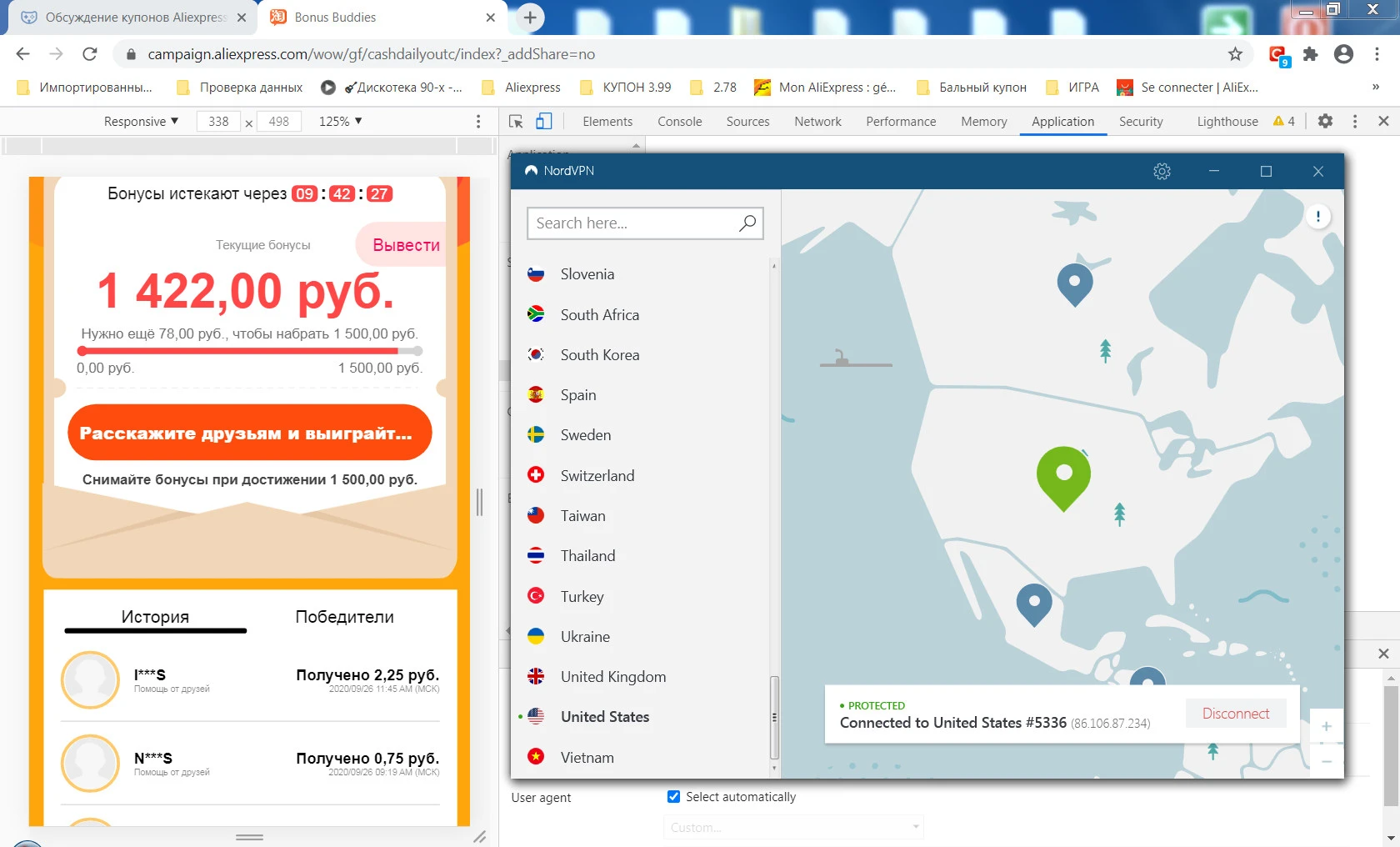Click the search magnifier in NordVPN
Viewport: 1400px width, 847px height.
tap(747, 223)
